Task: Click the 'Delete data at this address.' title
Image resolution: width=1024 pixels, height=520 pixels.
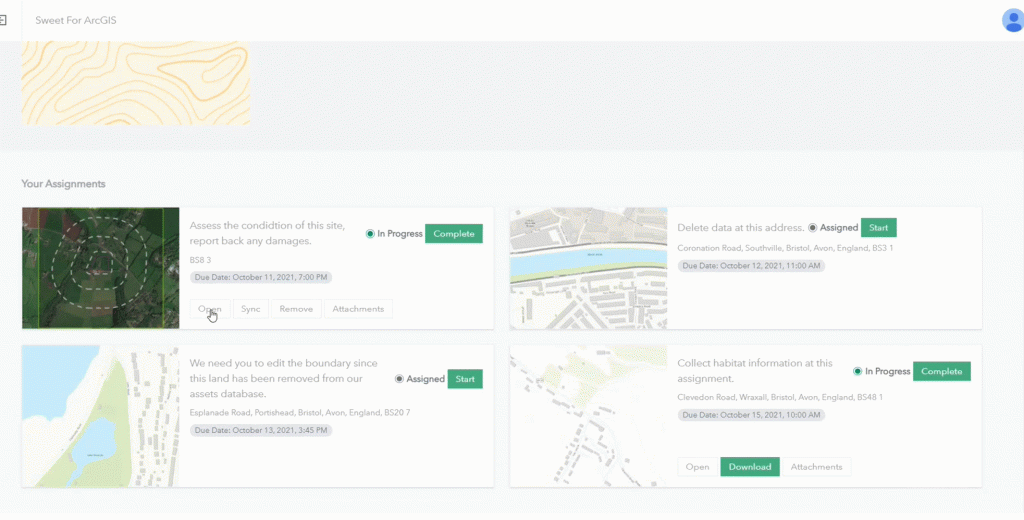Action: 741,228
